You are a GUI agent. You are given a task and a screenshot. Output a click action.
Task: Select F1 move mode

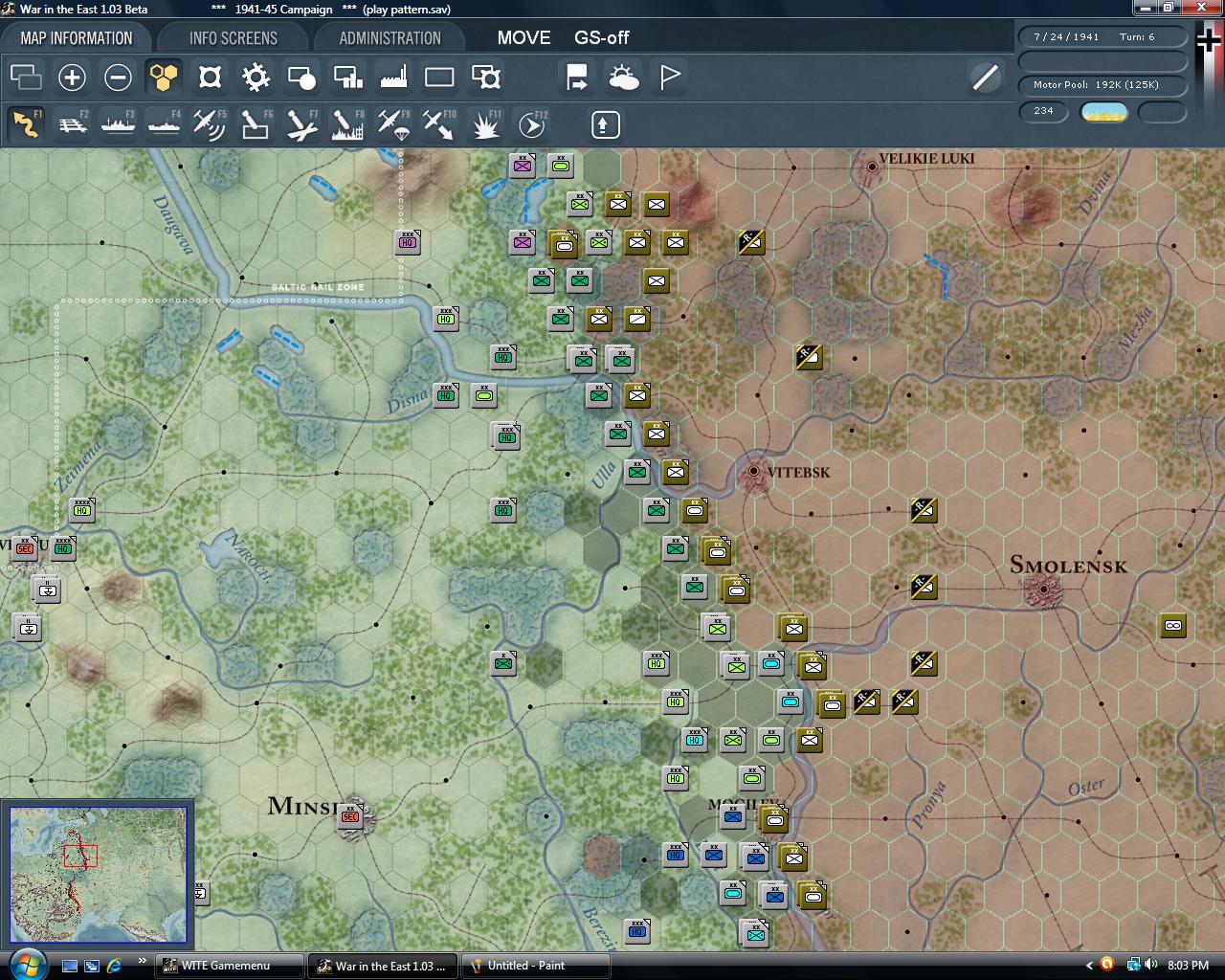[x=26, y=124]
